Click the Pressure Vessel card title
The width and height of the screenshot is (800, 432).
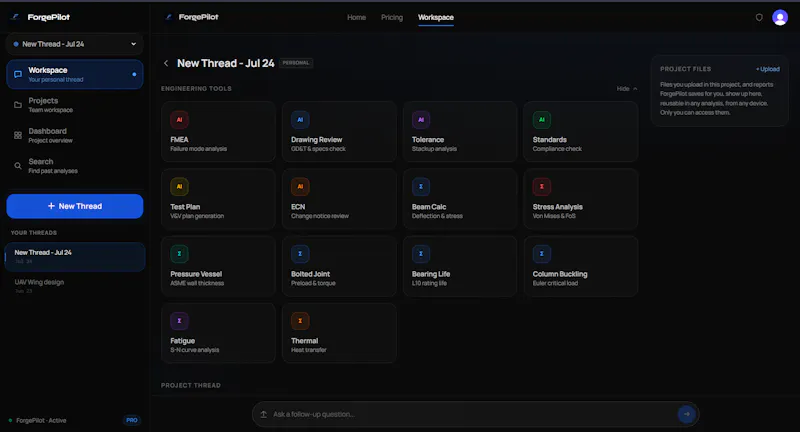click(x=196, y=274)
